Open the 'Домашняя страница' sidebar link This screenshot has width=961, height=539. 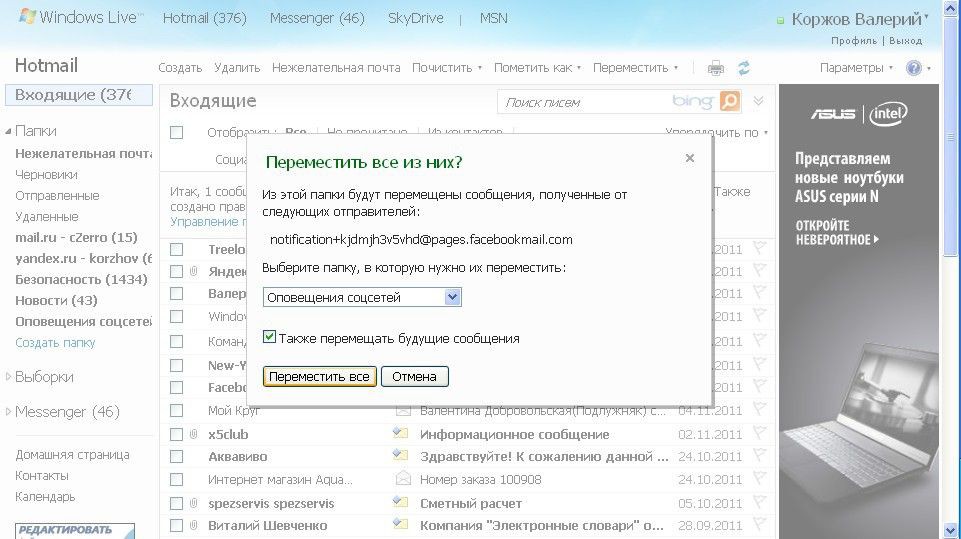click(x=72, y=455)
